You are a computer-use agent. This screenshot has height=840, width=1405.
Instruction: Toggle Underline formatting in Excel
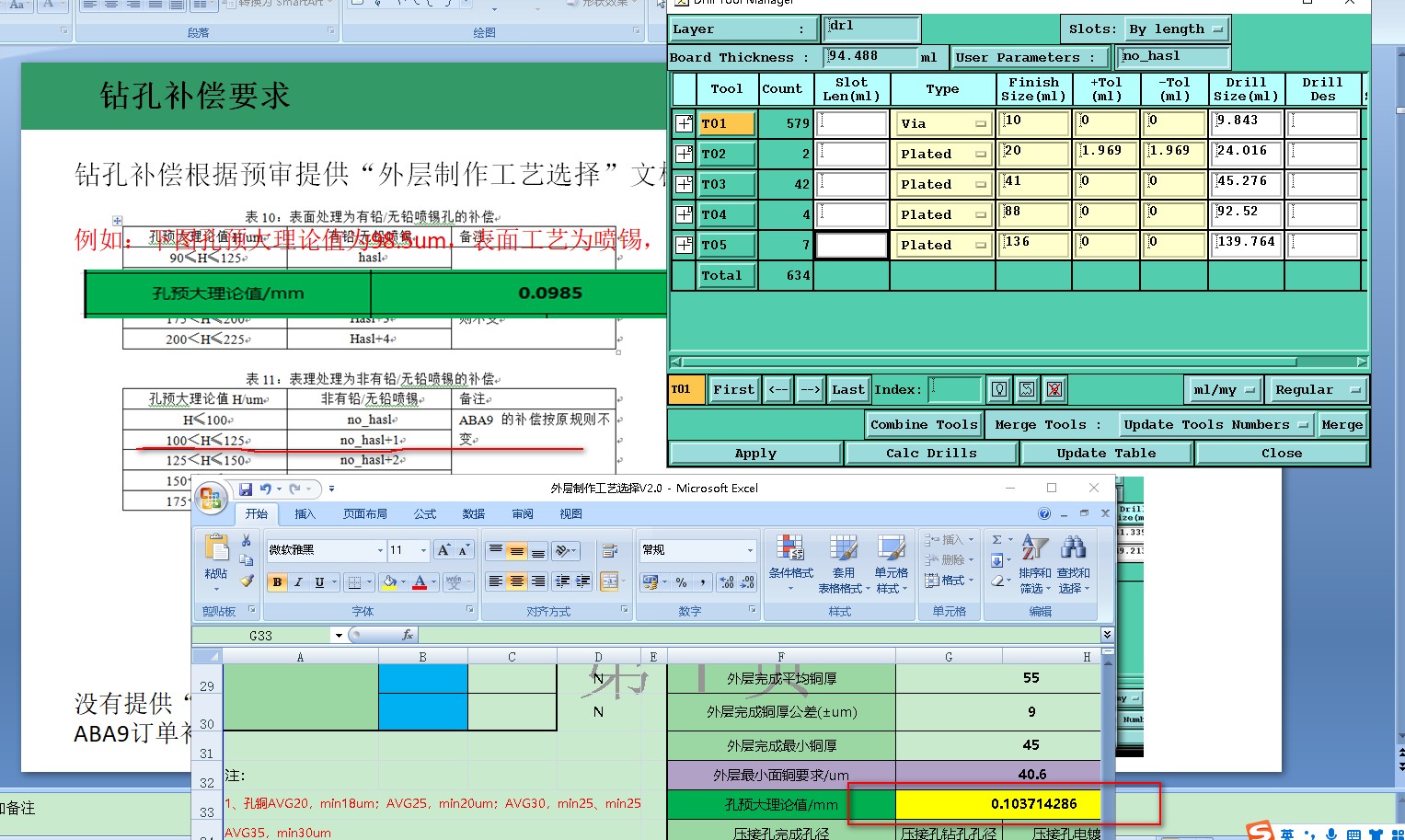319,582
